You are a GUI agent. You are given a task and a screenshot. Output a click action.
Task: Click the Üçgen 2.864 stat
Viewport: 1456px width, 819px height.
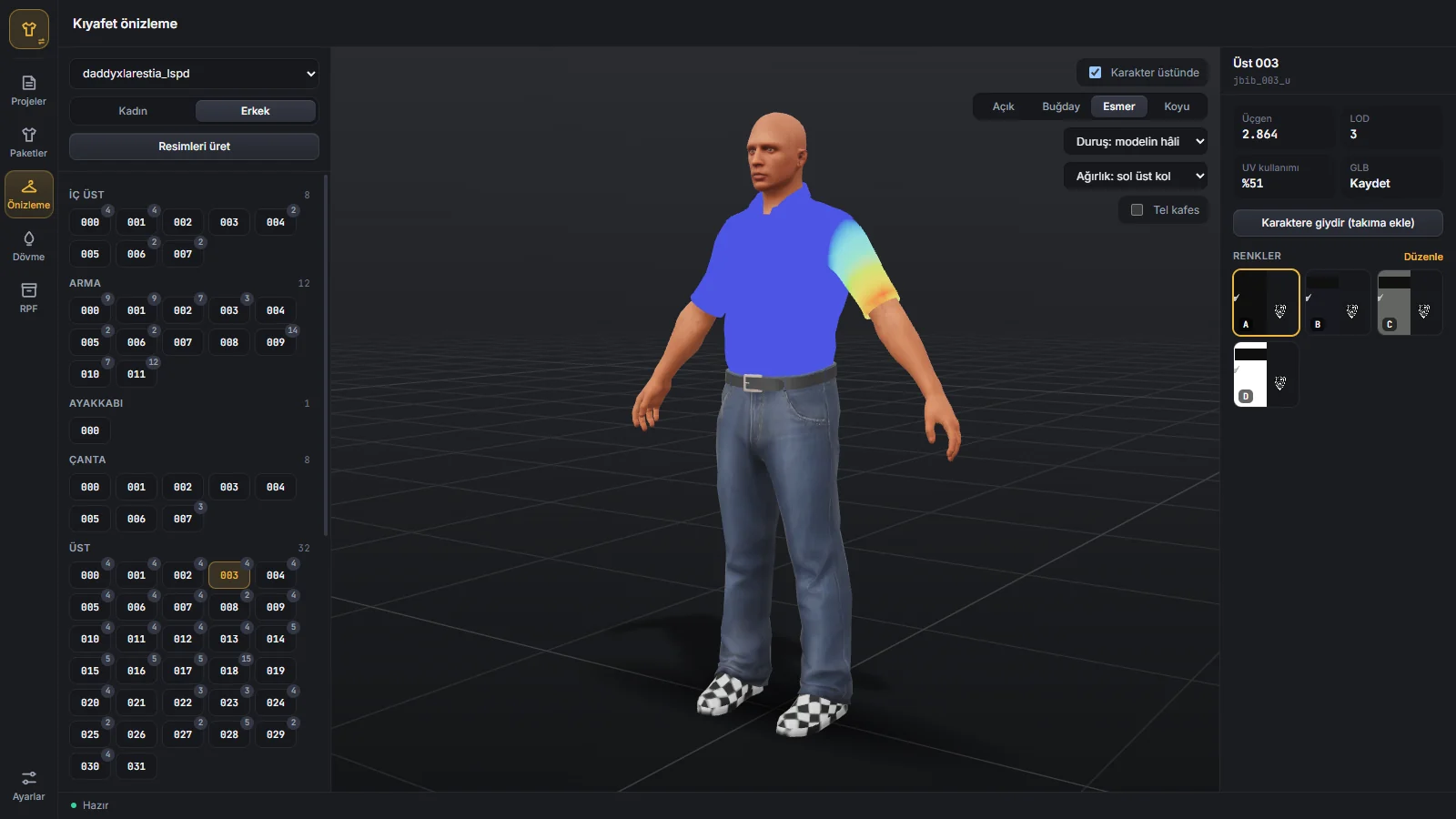[x=1283, y=127]
